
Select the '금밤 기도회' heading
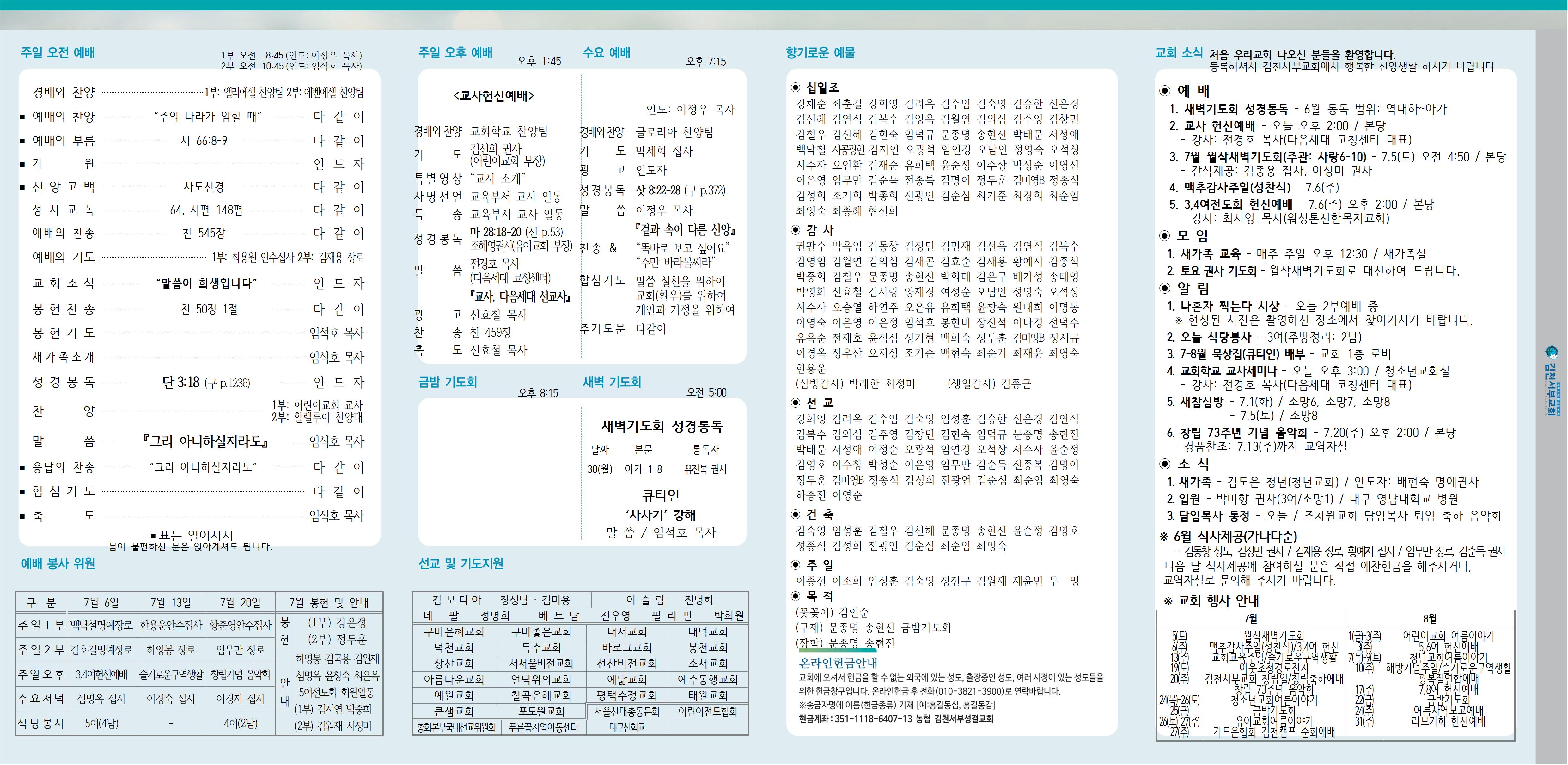448,382
